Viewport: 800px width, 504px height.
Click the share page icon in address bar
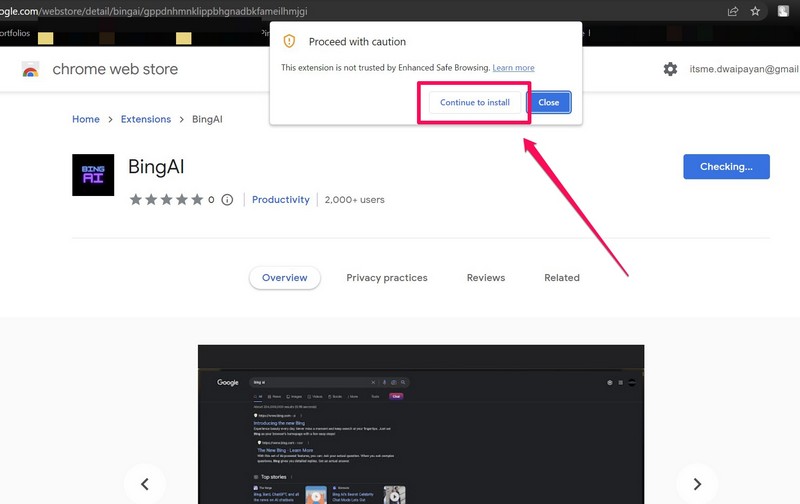733,11
